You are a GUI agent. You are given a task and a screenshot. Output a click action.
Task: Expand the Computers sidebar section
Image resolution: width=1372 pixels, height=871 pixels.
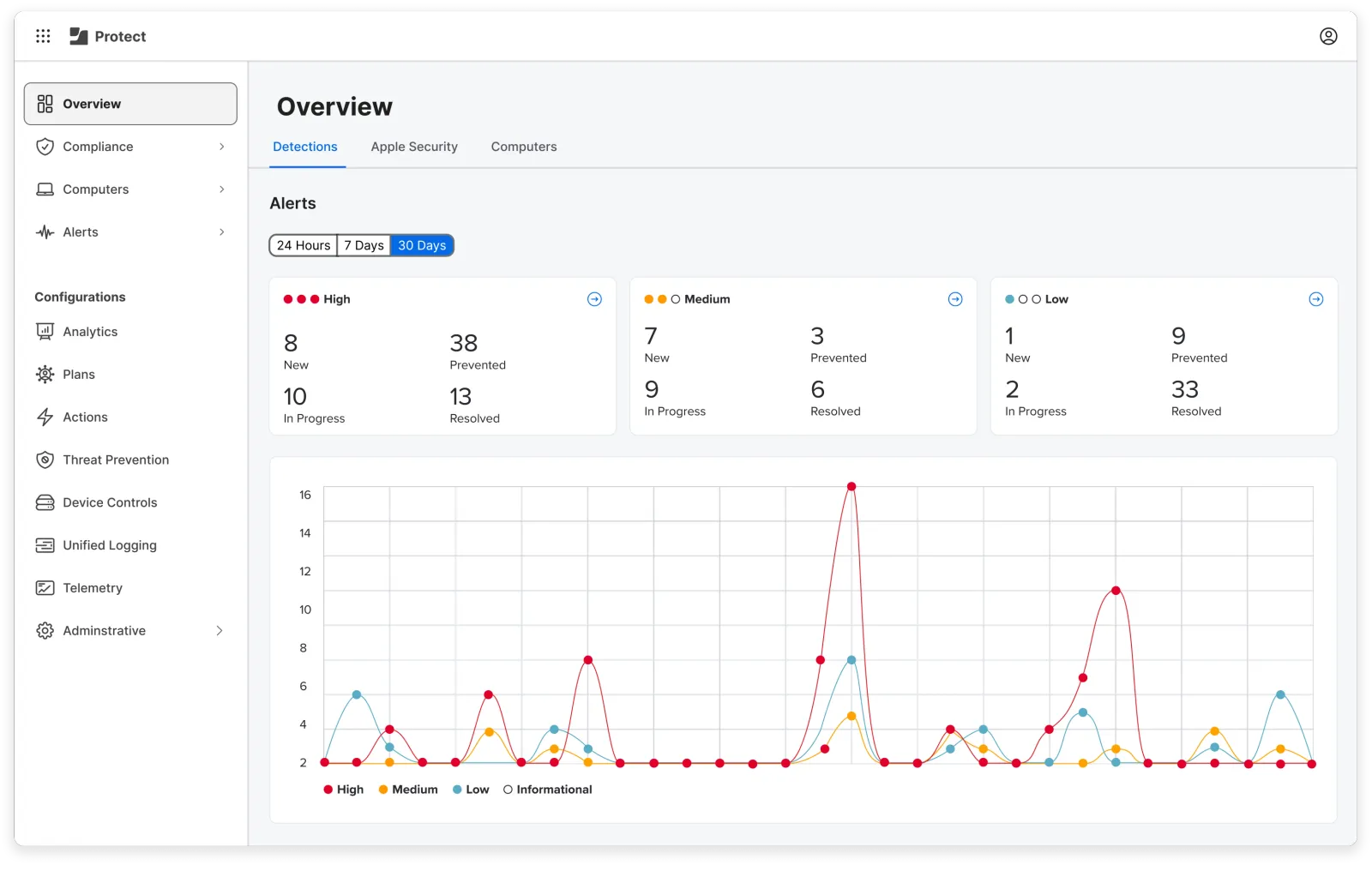tap(96, 189)
